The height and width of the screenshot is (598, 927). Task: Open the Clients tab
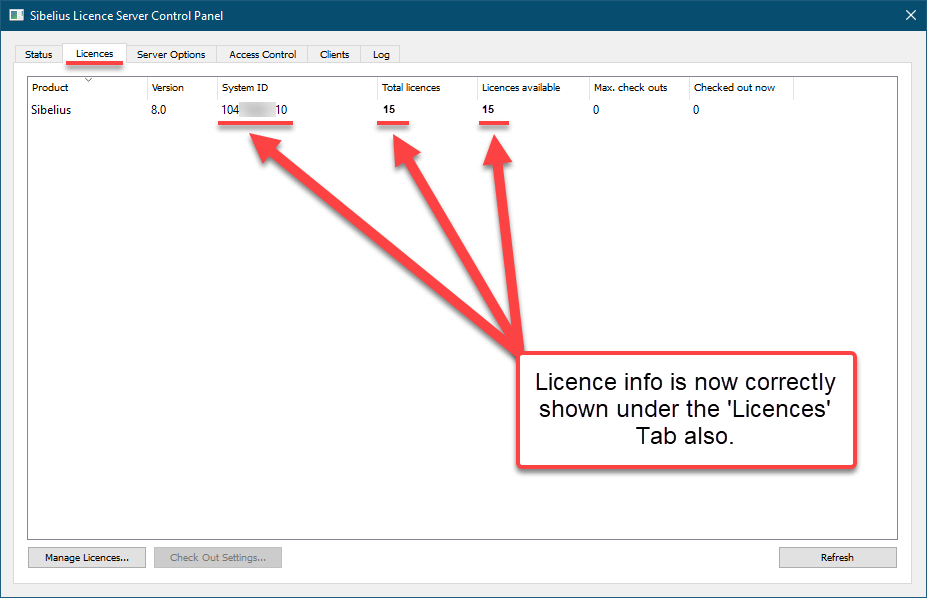tap(334, 54)
